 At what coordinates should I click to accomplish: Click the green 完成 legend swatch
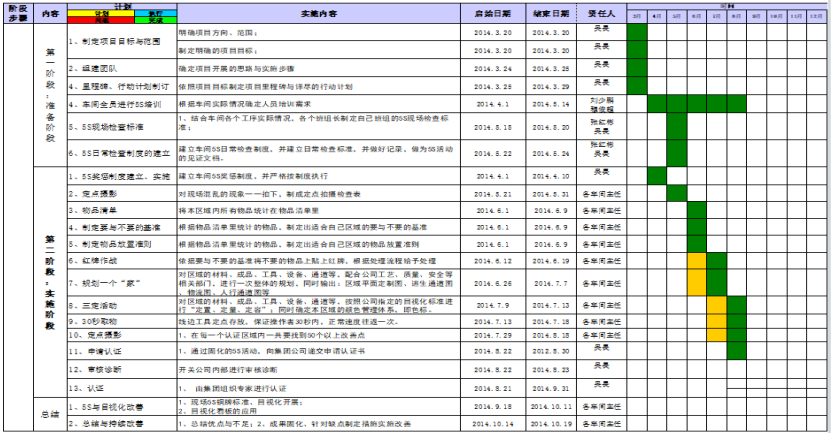154,19
